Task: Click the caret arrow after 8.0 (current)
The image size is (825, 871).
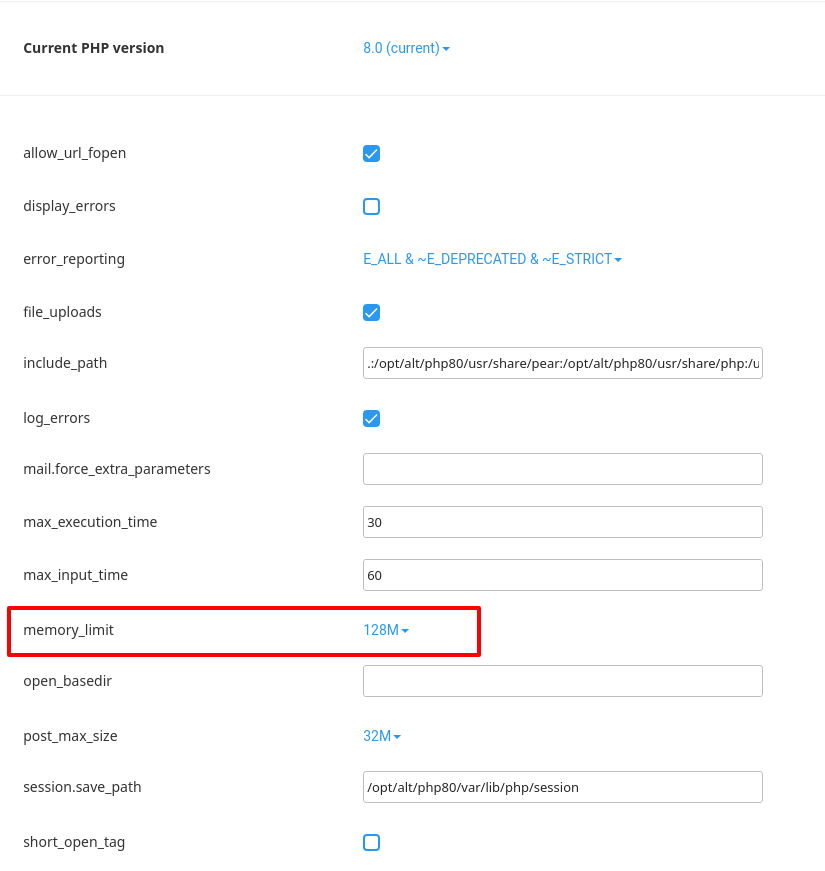Action: pyautogui.click(x=446, y=49)
